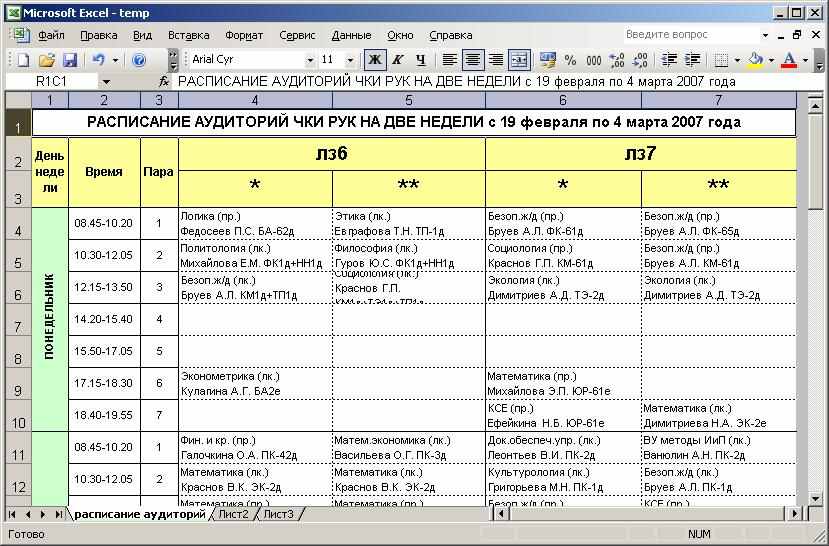Image resolution: width=829 pixels, height=546 pixels.
Task: Open the Данные menu
Action: coord(352,35)
